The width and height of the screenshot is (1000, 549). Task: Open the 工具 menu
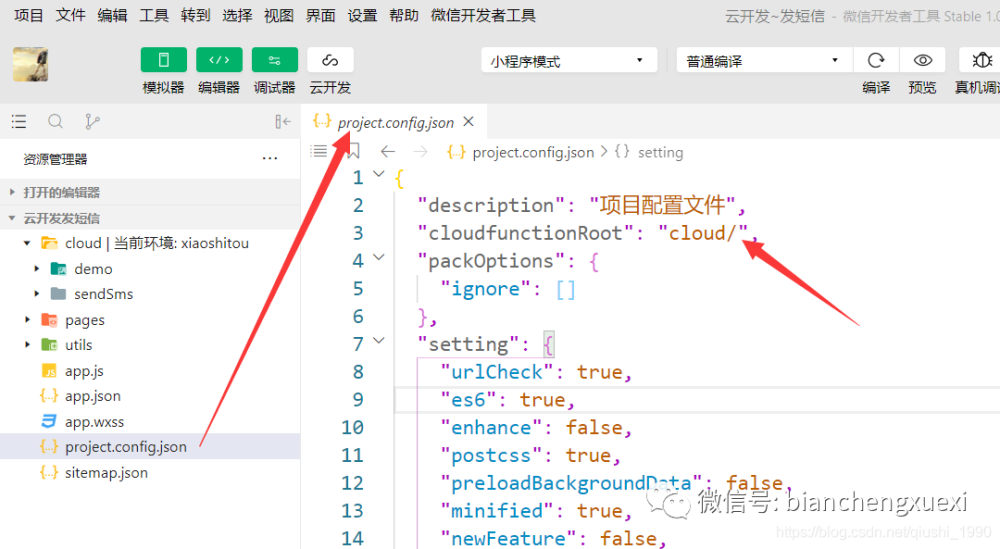(x=154, y=15)
